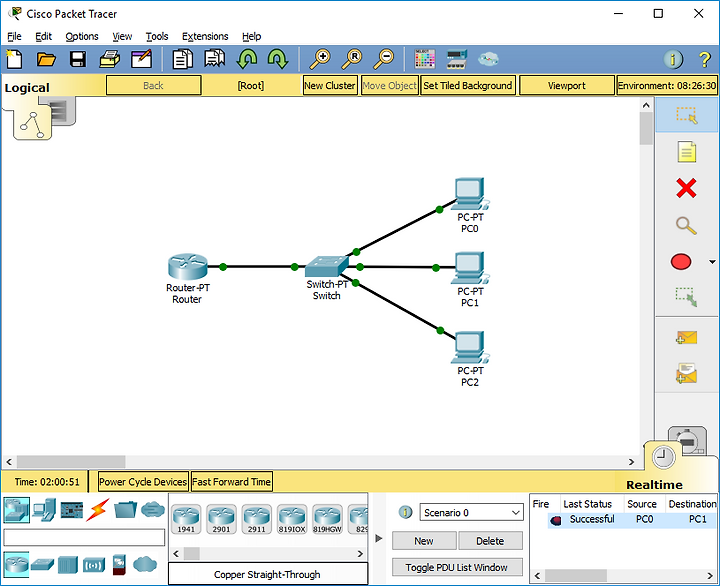Zoom in with plus magnifier icon
Image resolution: width=720 pixels, height=586 pixels.
point(320,59)
